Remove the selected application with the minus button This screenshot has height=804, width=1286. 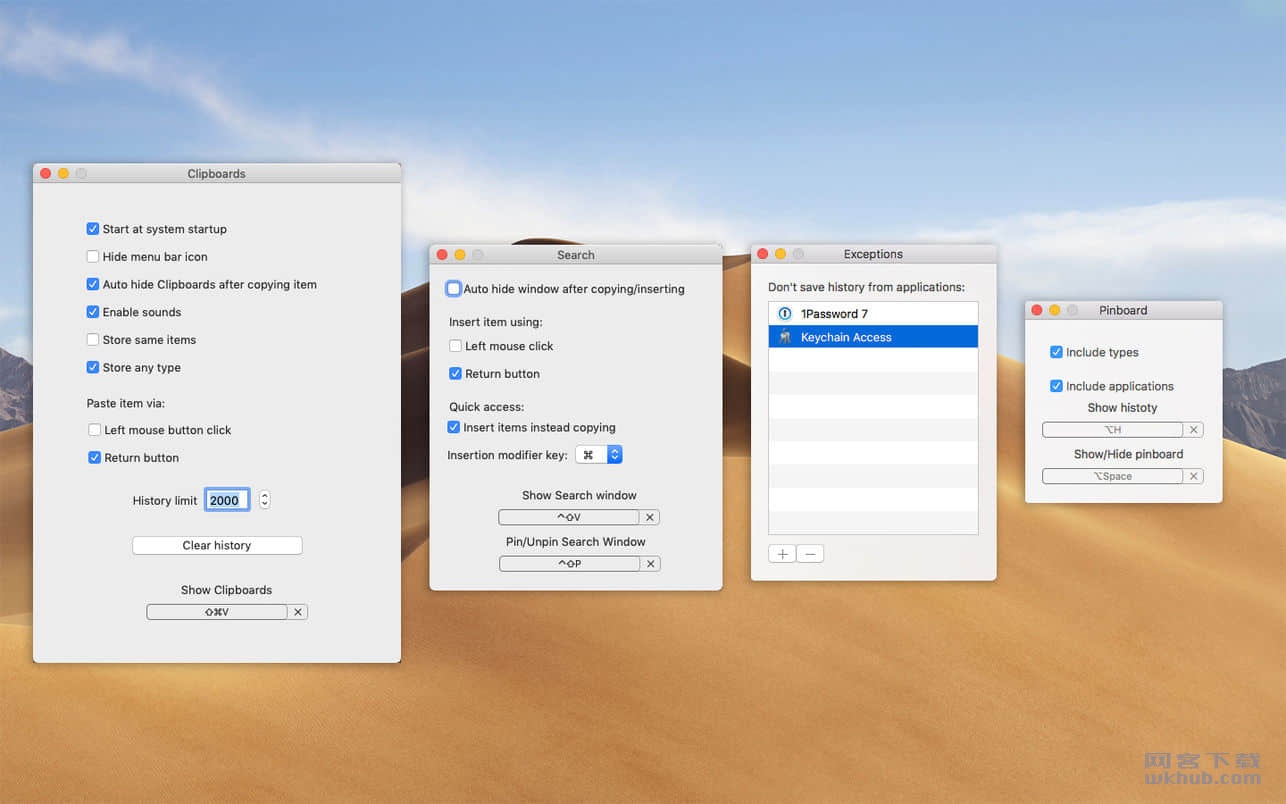pyautogui.click(x=810, y=554)
